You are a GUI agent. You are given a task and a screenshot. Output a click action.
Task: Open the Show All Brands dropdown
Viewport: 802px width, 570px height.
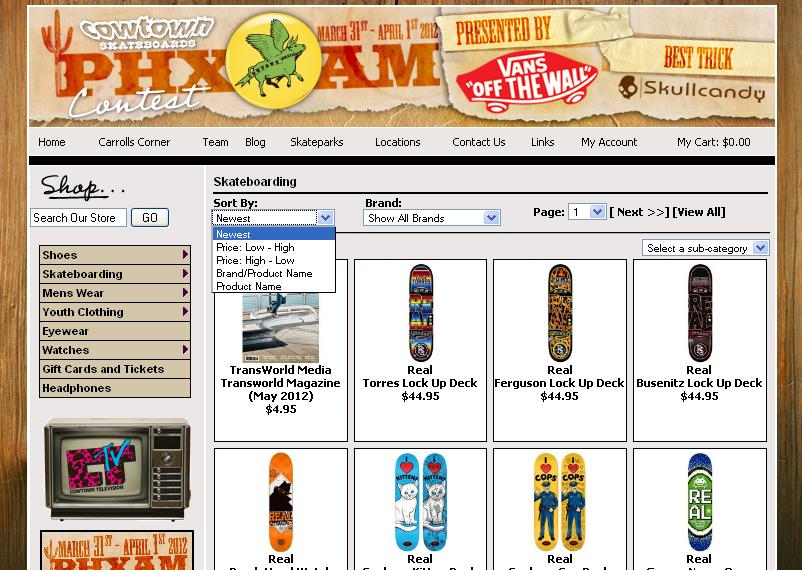[x=431, y=218]
